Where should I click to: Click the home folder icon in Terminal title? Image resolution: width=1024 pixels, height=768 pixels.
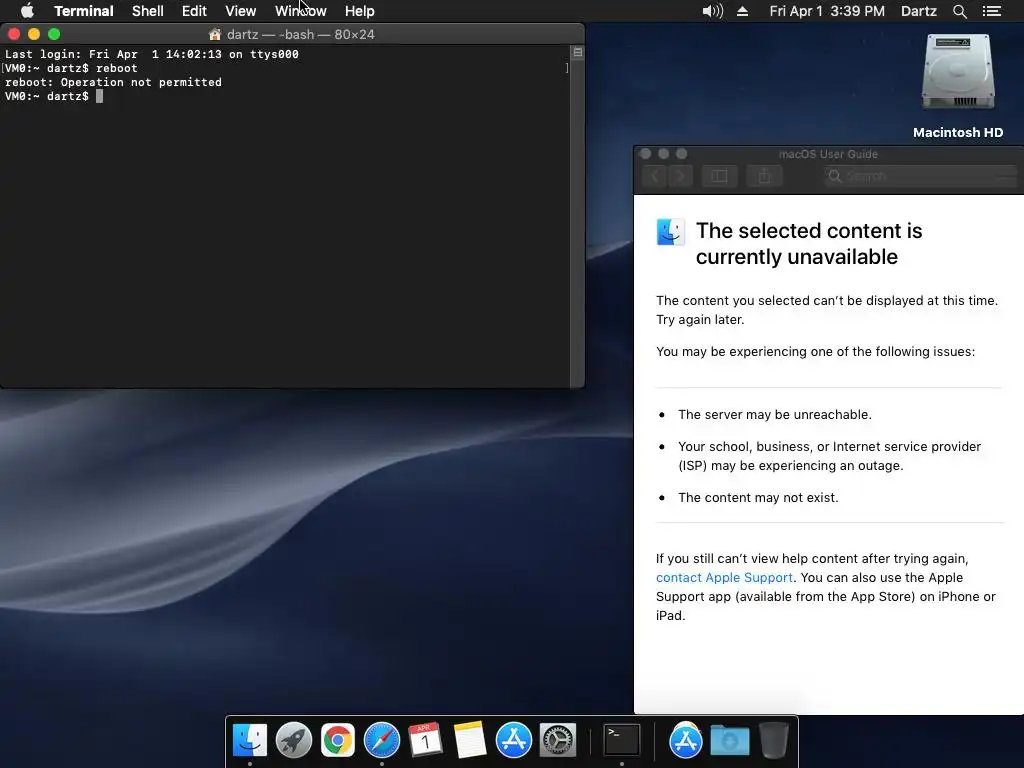pyautogui.click(x=214, y=35)
